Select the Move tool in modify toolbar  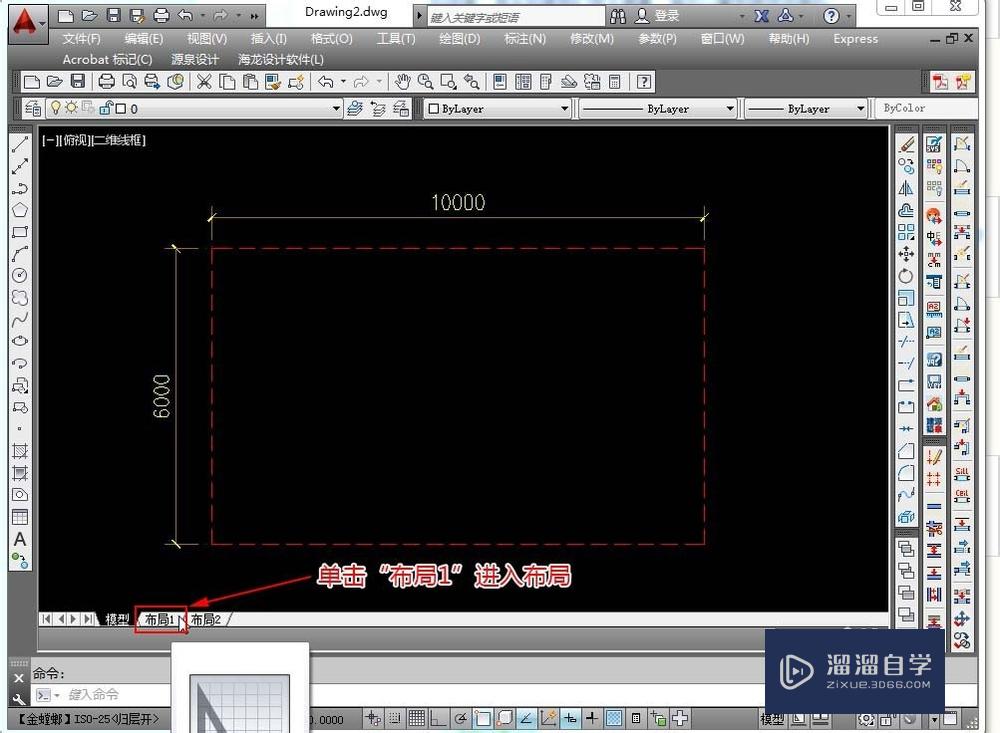tap(906, 254)
